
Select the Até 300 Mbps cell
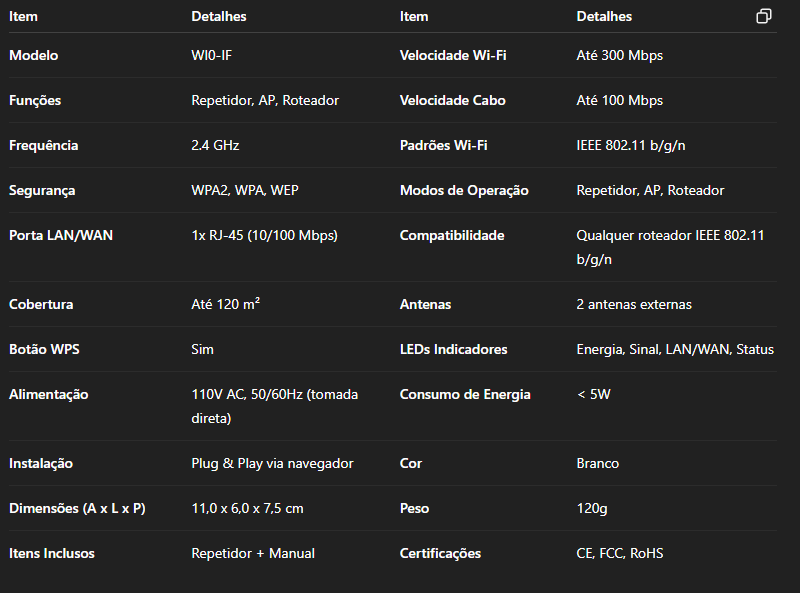619,55
